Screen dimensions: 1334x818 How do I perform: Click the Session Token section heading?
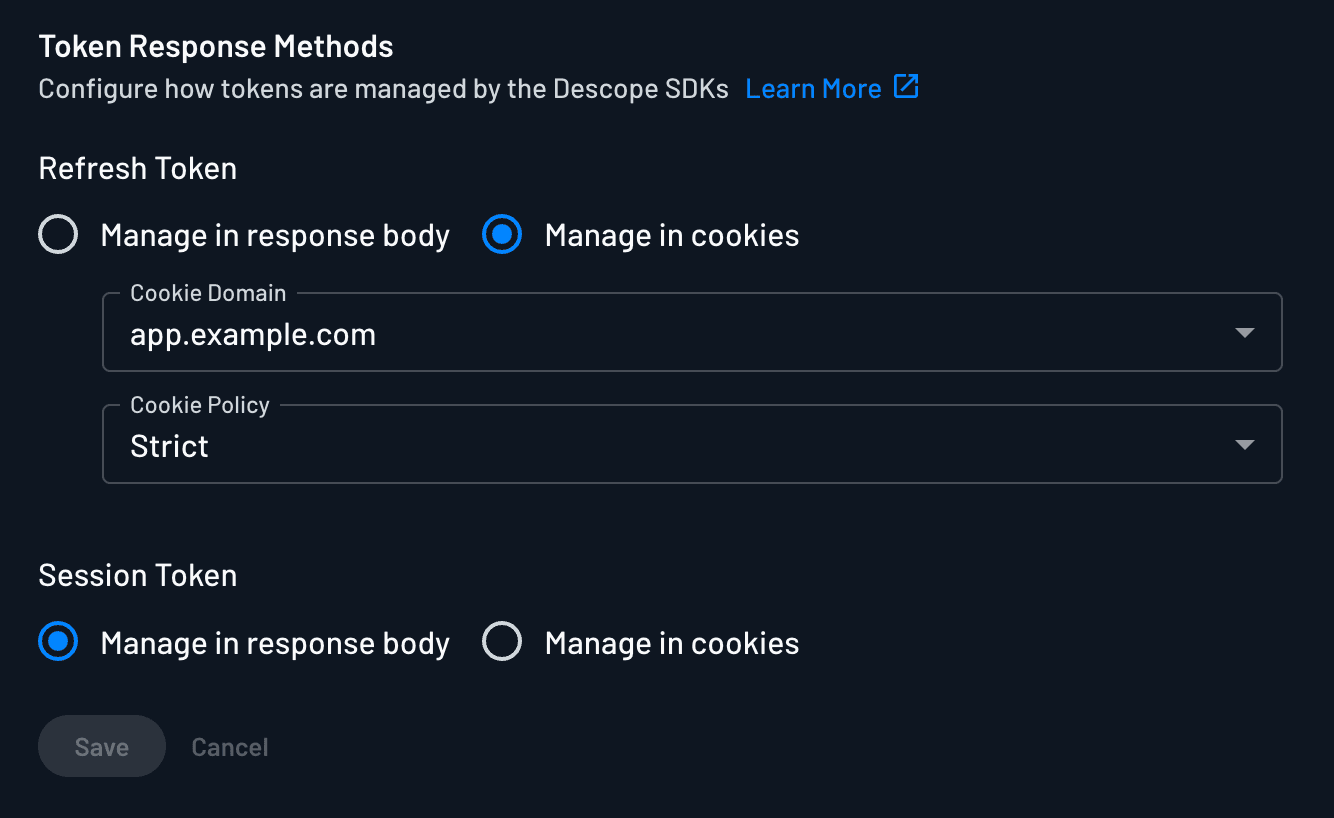tap(137, 575)
